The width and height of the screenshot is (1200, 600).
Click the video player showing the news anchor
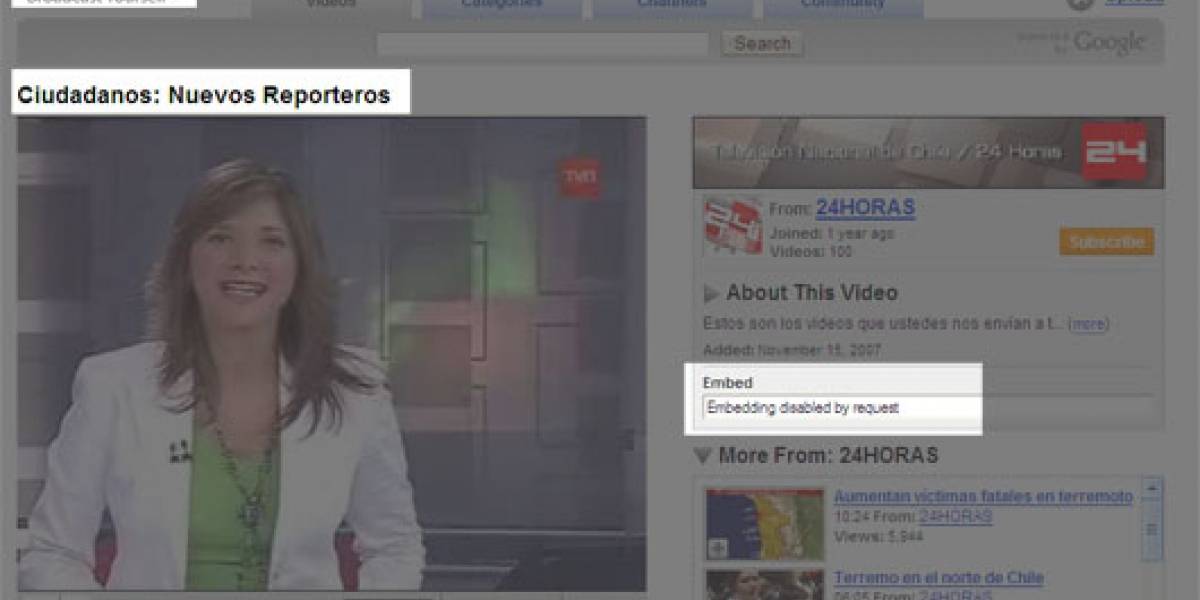332,354
